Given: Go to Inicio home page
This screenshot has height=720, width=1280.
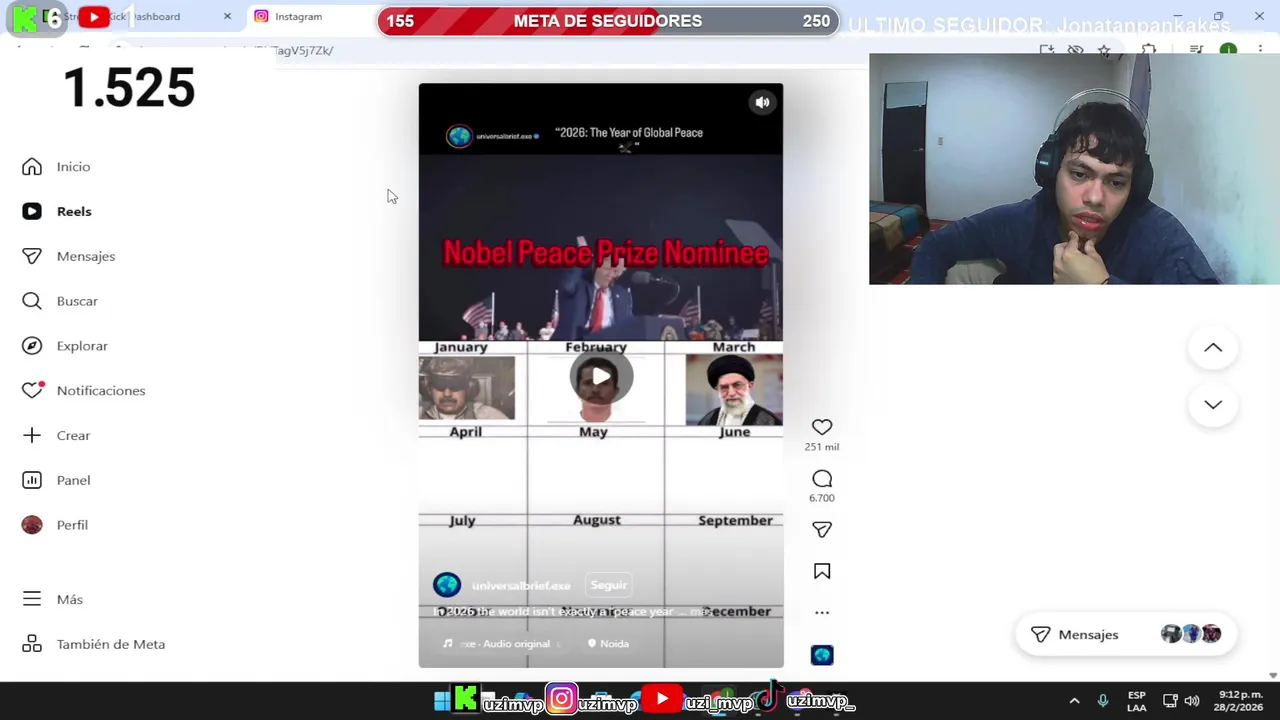Looking at the screenshot, I should pos(57,167).
